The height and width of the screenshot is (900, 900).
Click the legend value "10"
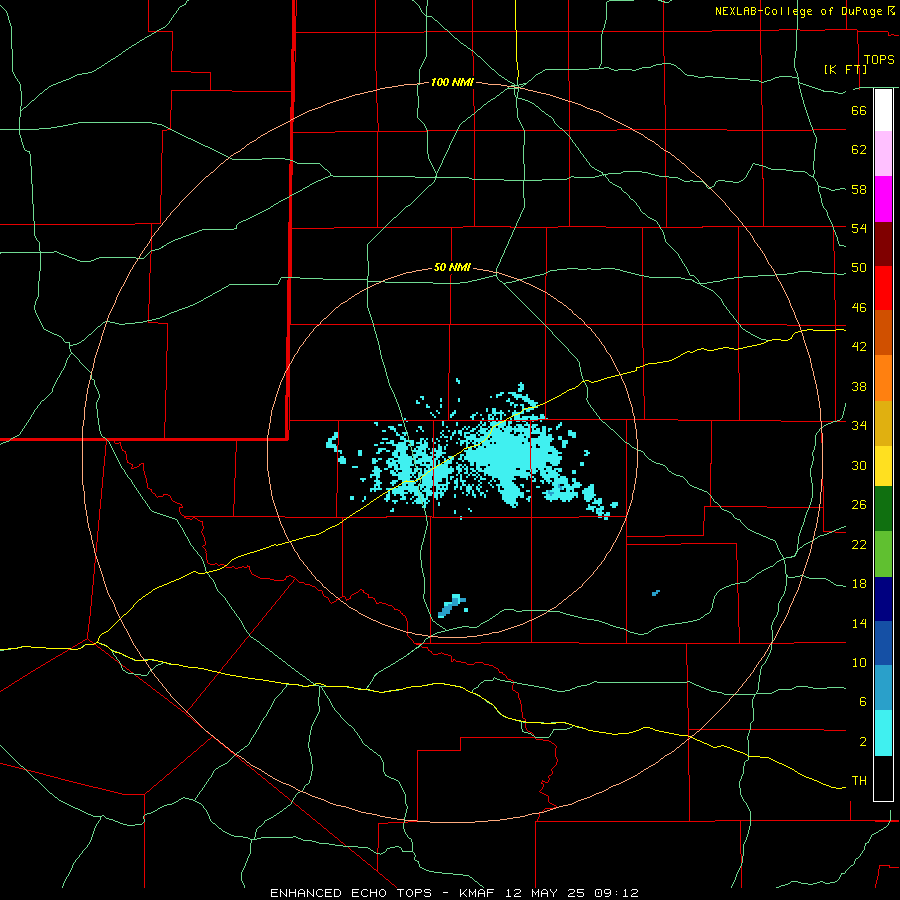[859, 662]
